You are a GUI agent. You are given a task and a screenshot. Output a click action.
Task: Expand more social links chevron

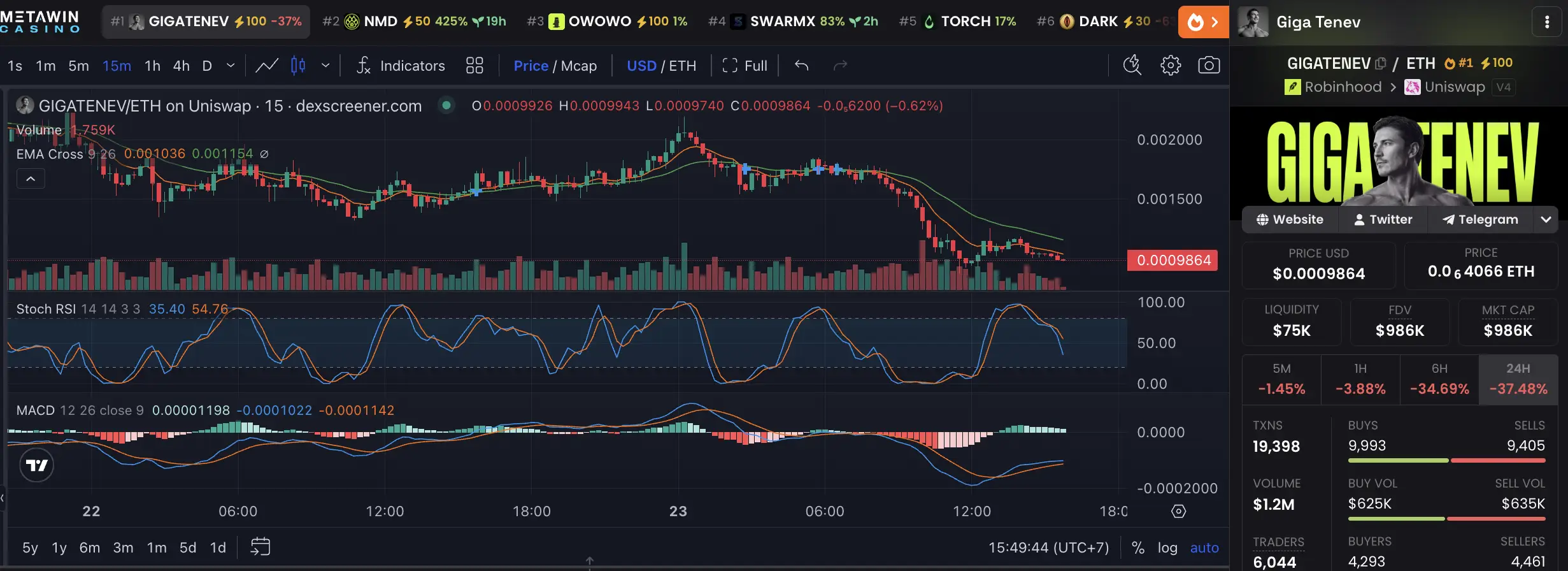(1546, 219)
